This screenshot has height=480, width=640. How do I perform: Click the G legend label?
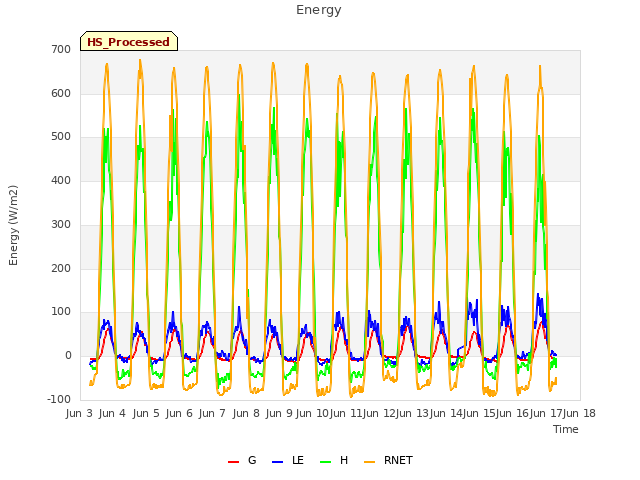click(252, 460)
